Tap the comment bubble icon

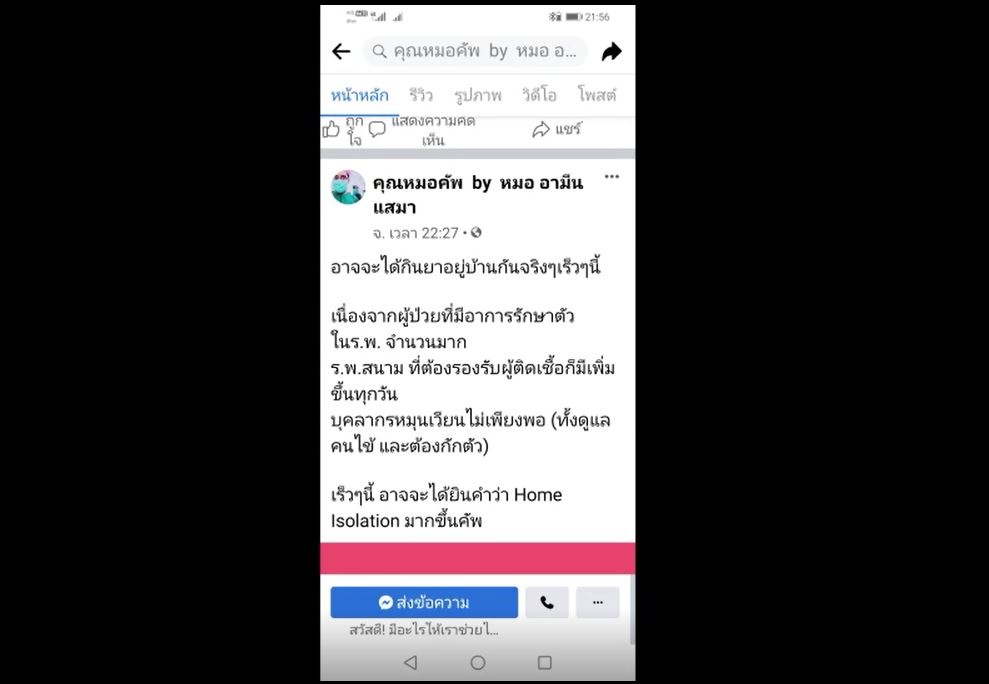pyautogui.click(x=377, y=130)
